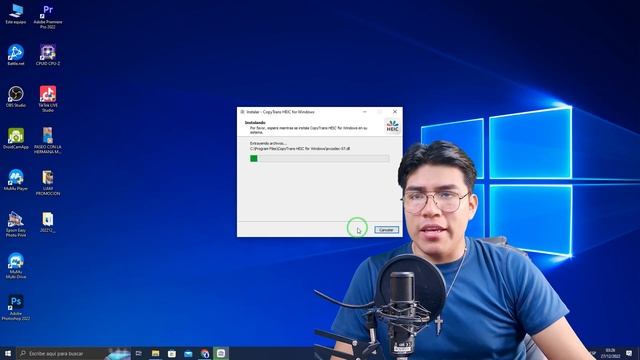Screen dimensions: 640x360
Task: Click installer title bar icon
Action: pos(242,112)
